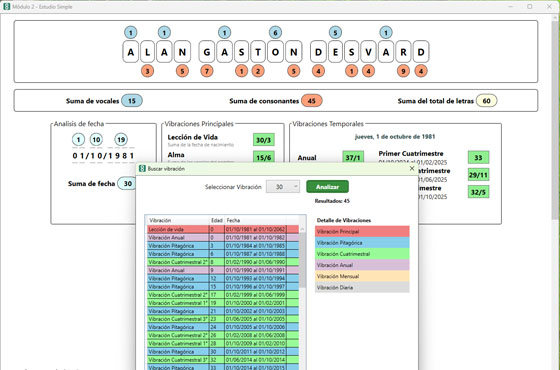Click the second cuatrimestre value 29/11
560x370 pixels.
tap(478, 175)
